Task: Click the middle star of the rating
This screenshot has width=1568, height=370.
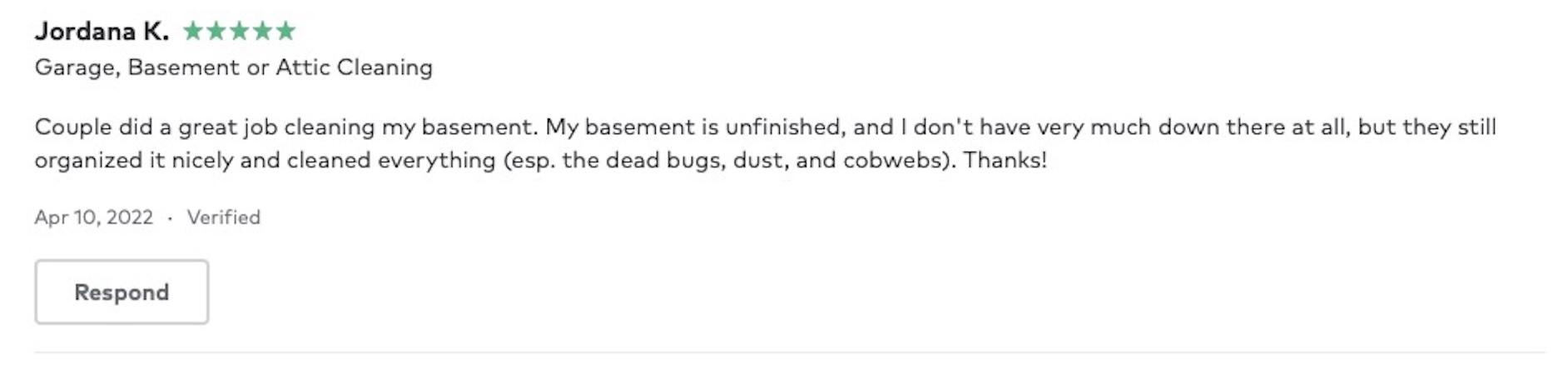Action: click(239, 32)
